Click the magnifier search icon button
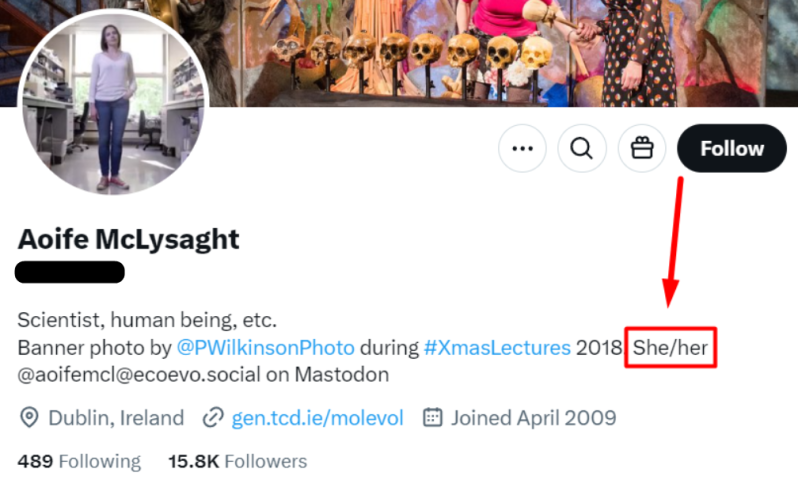This screenshot has height=480, width=798. pos(581,149)
